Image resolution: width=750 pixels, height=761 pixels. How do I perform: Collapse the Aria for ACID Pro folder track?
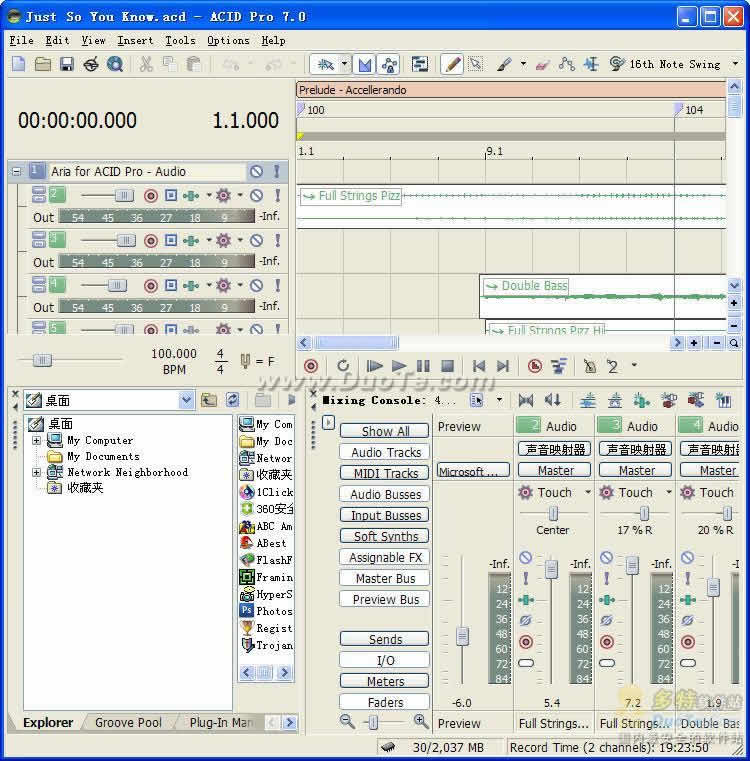pyautogui.click(x=17, y=172)
